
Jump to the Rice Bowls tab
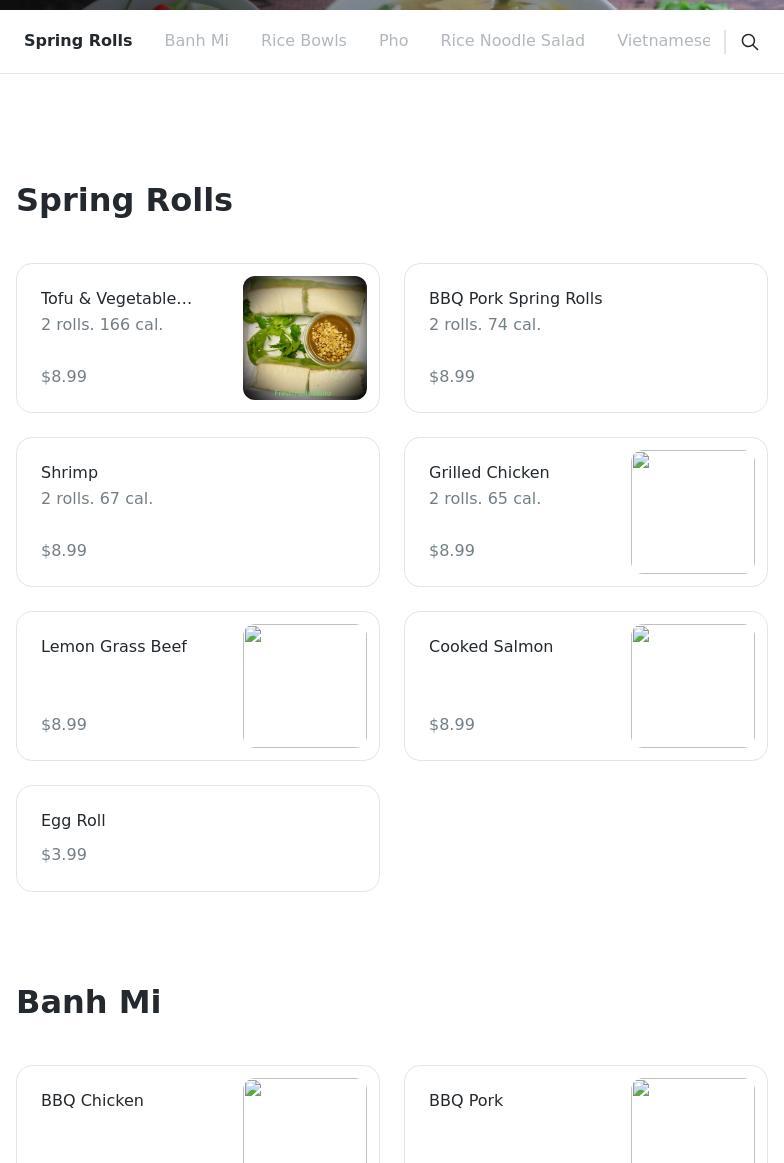(303, 41)
